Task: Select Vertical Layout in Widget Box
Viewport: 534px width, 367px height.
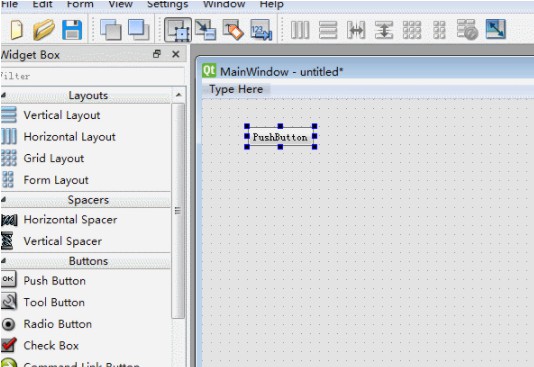Action: point(85,115)
